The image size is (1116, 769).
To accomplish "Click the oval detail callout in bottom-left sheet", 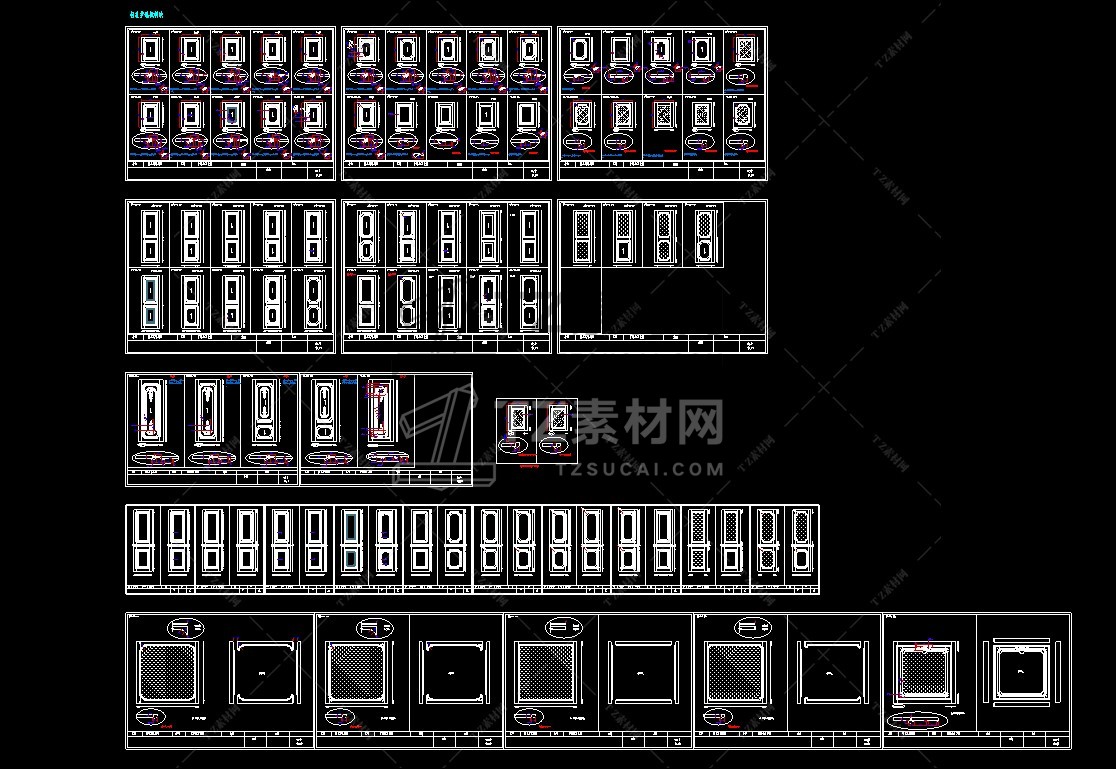I will (x=186, y=628).
